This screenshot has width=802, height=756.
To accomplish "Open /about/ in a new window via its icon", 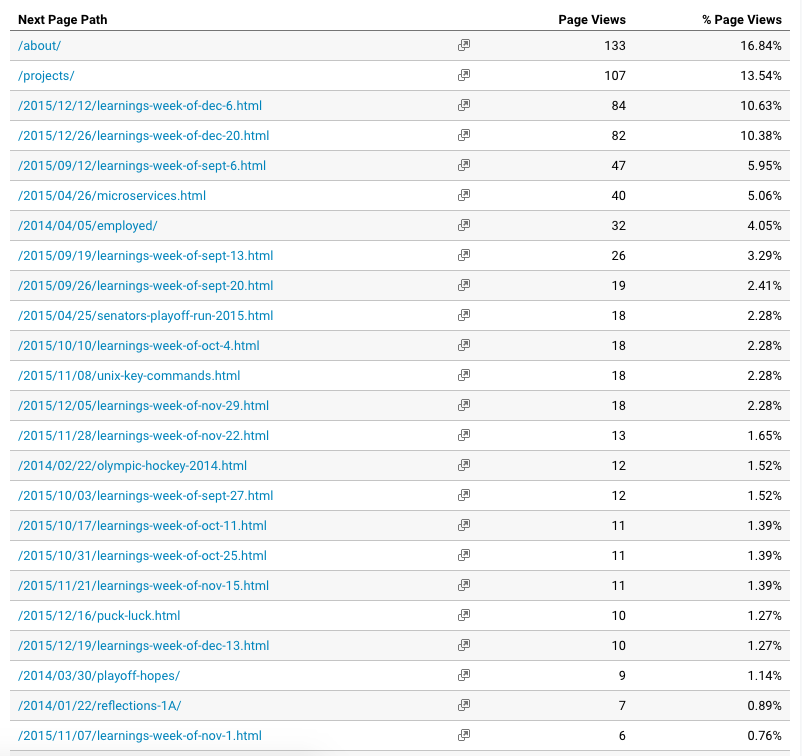I will 463,45.
